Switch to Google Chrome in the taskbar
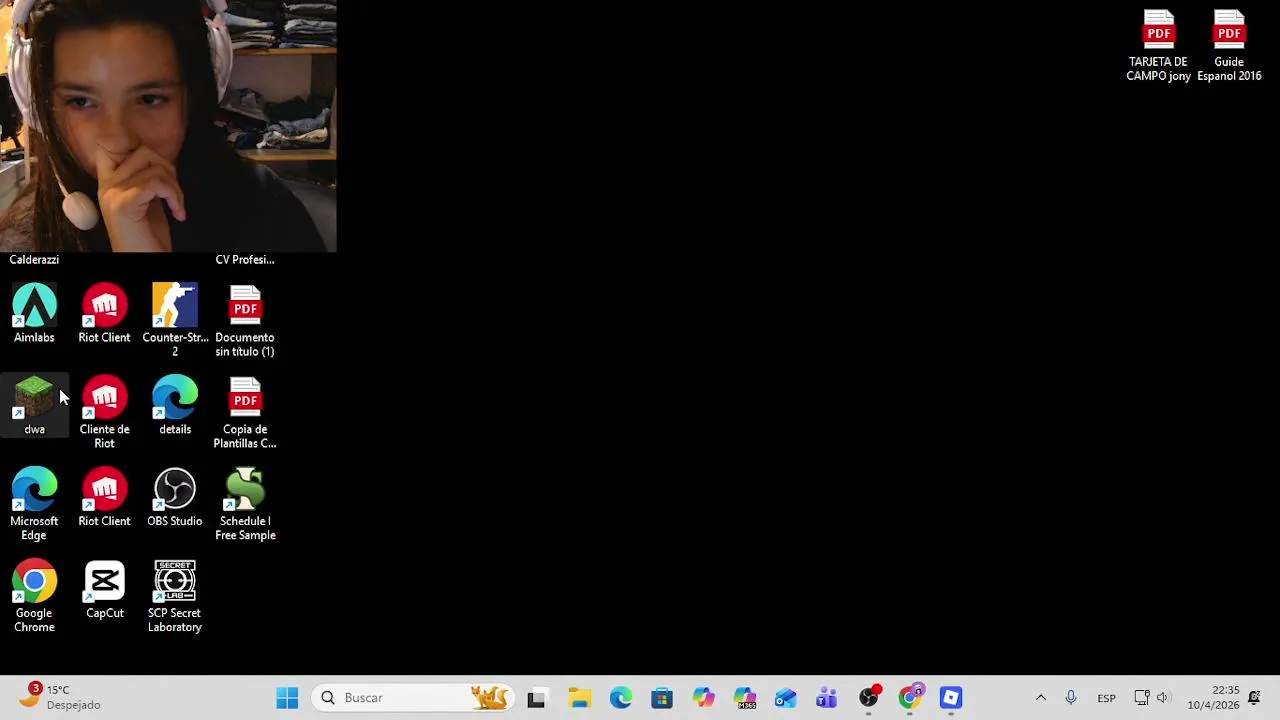The width and height of the screenshot is (1280, 720). click(x=910, y=698)
